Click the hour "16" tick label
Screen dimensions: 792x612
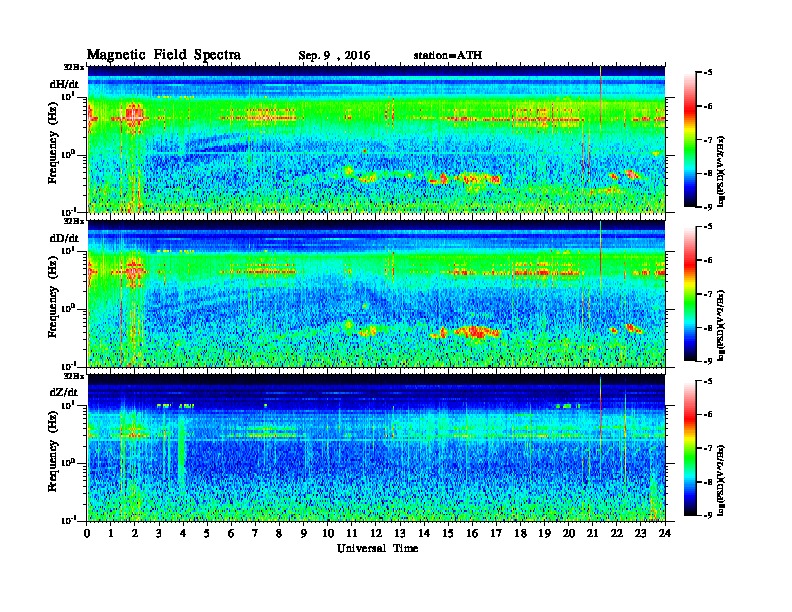[473, 534]
